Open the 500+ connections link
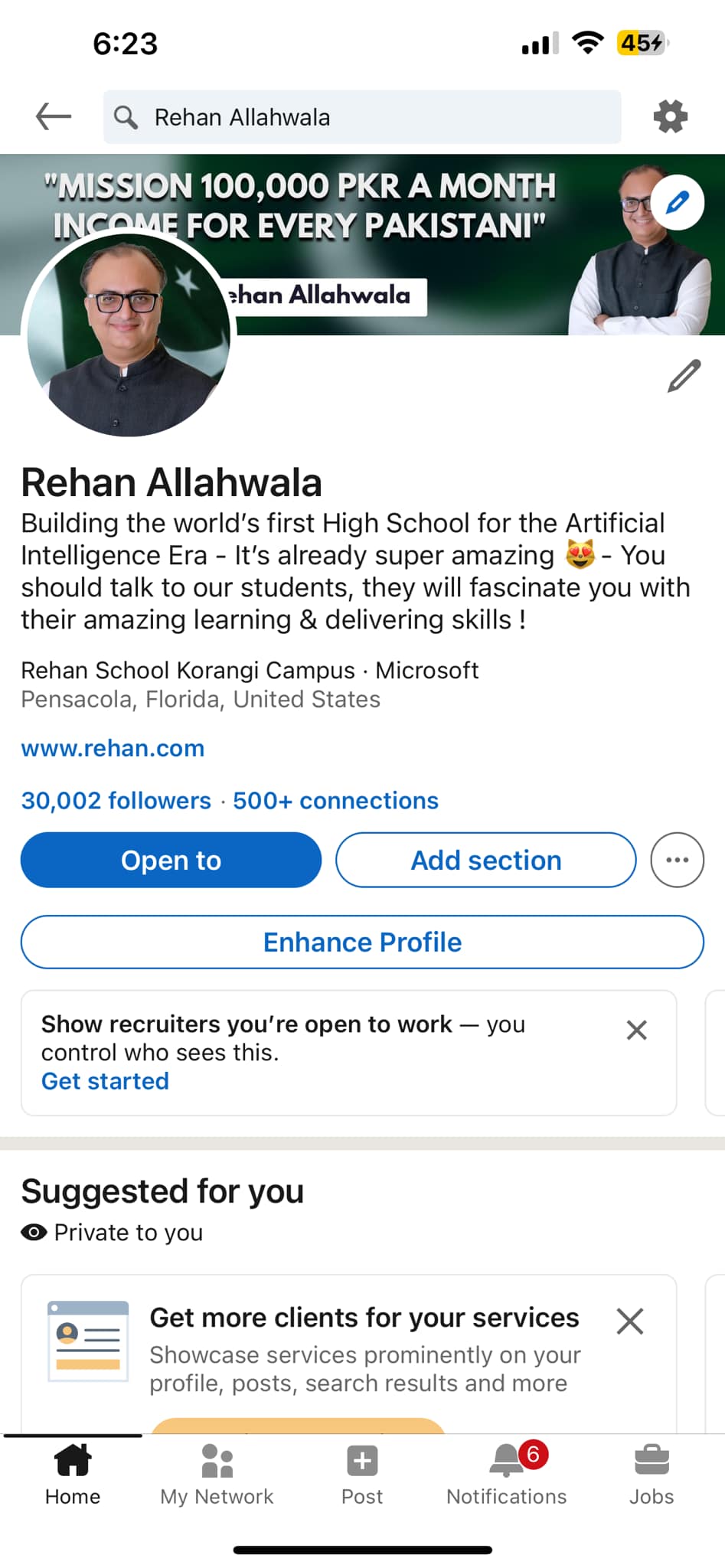The image size is (725, 1568). pos(335,800)
